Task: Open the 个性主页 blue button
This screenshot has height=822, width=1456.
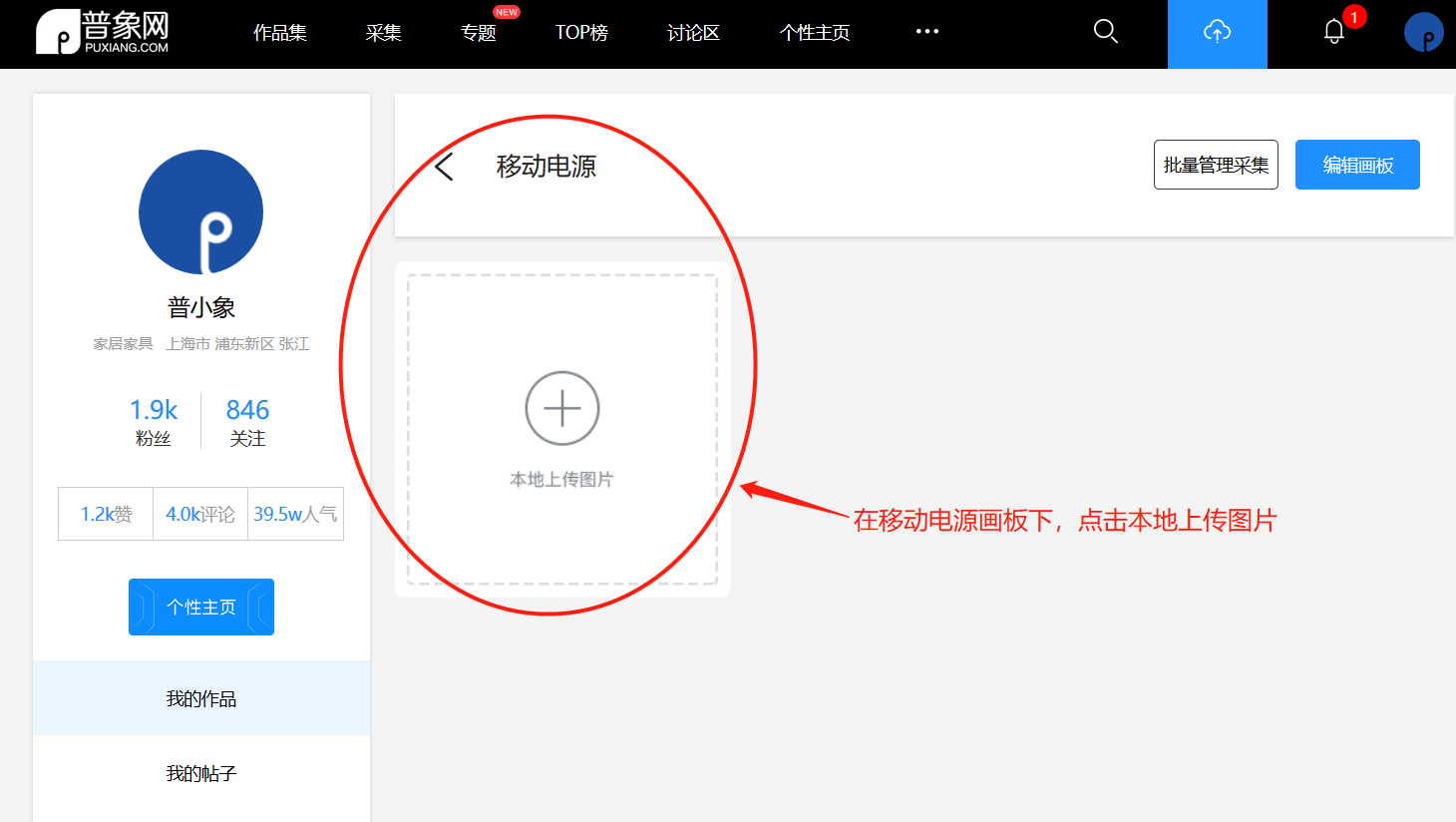Action: (x=200, y=607)
